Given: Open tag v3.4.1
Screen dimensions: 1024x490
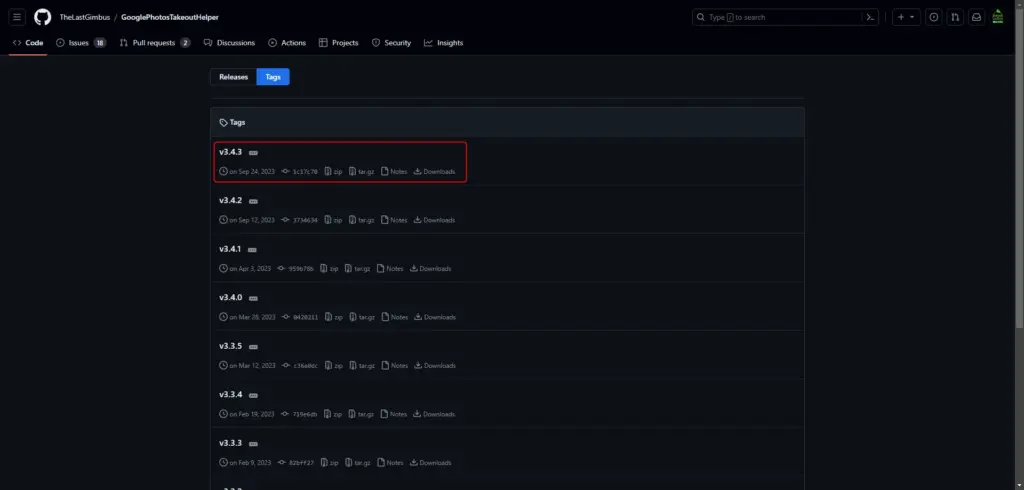Looking at the screenshot, I should tap(231, 249).
